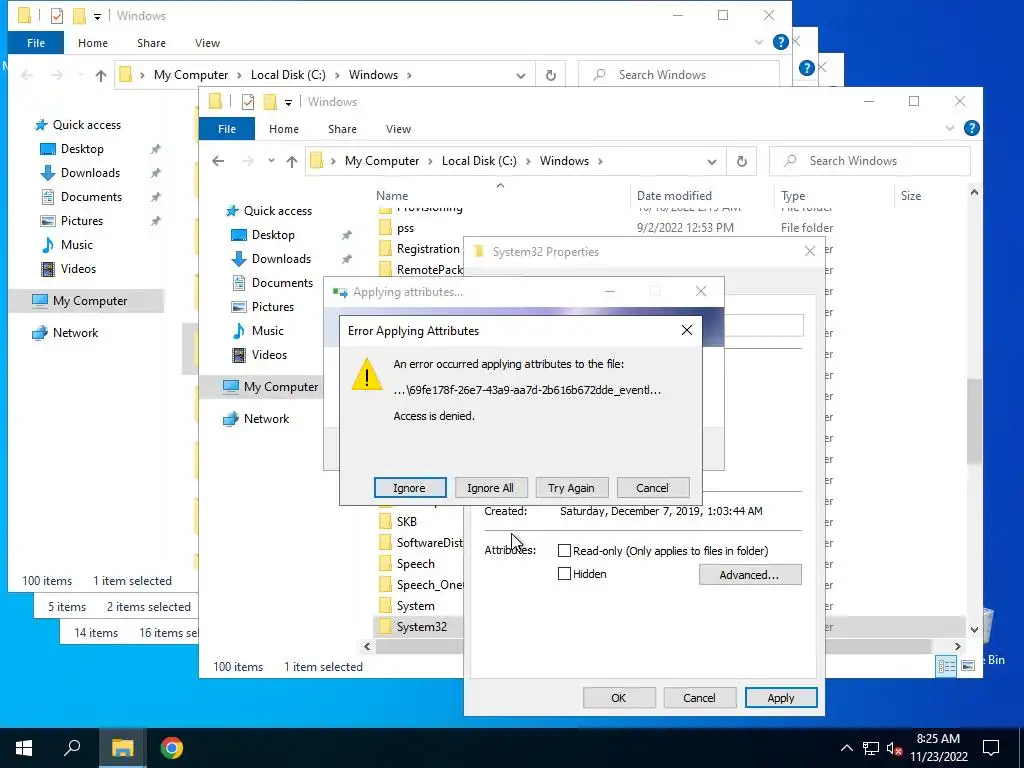Open the Advanced... attributes button
The image size is (1024, 768).
[750, 575]
